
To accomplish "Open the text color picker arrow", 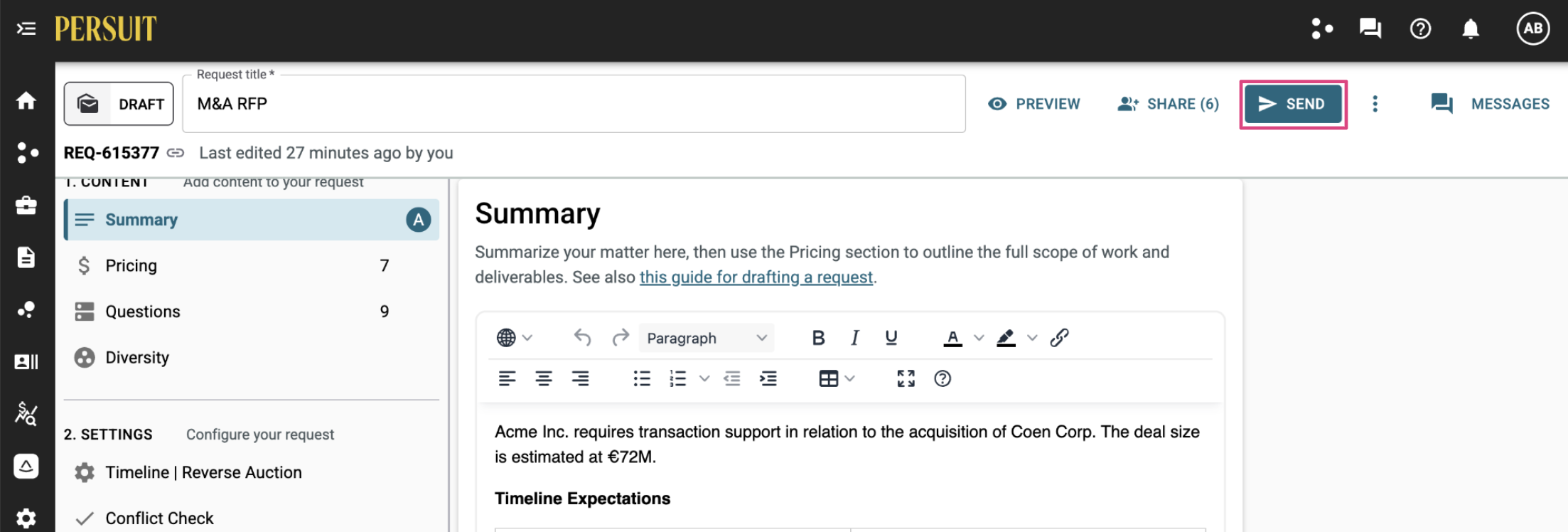I will coord(979,338).
